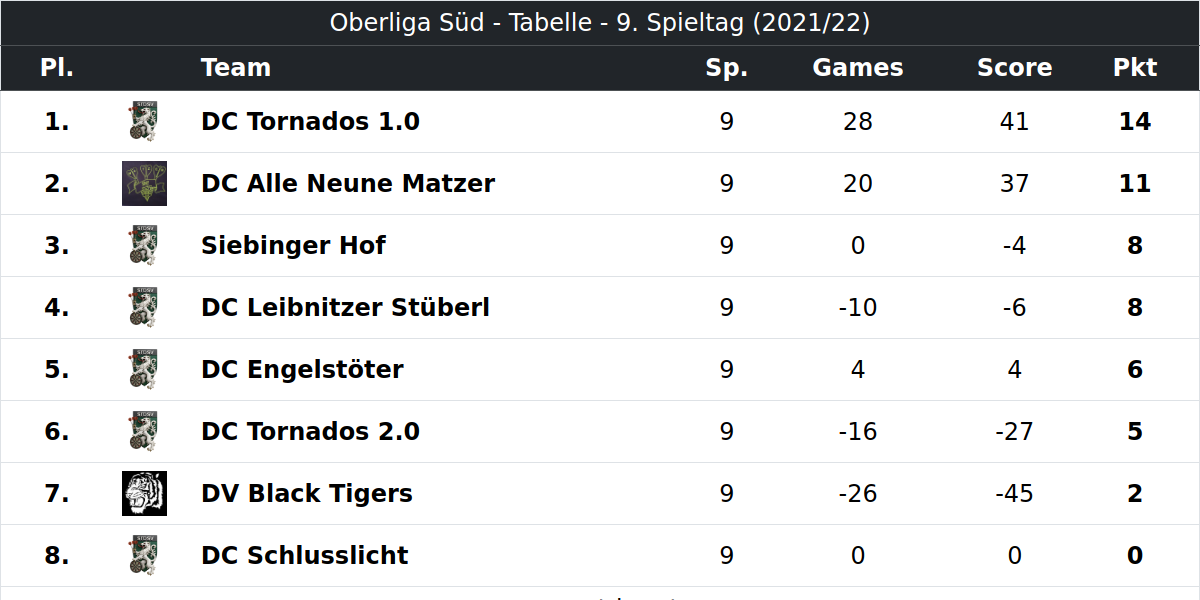Viewport: 1200px width, 600px height.
Task: Click the Pkt column header
Action: (x=1135, y=68)
